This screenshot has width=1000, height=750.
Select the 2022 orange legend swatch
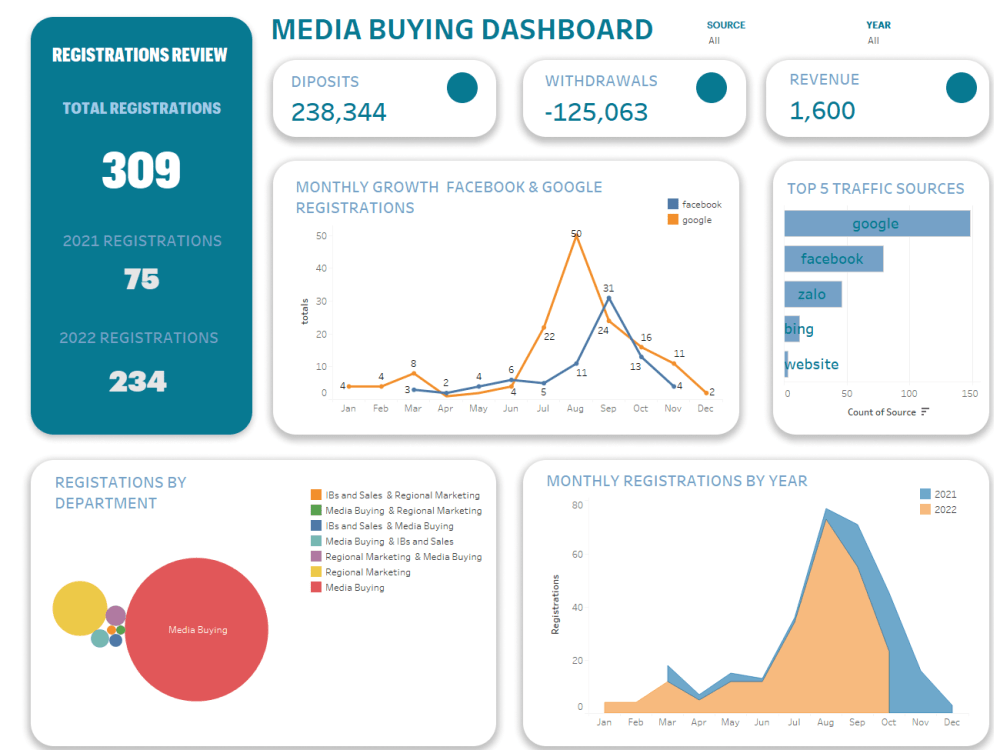[925, 509]
